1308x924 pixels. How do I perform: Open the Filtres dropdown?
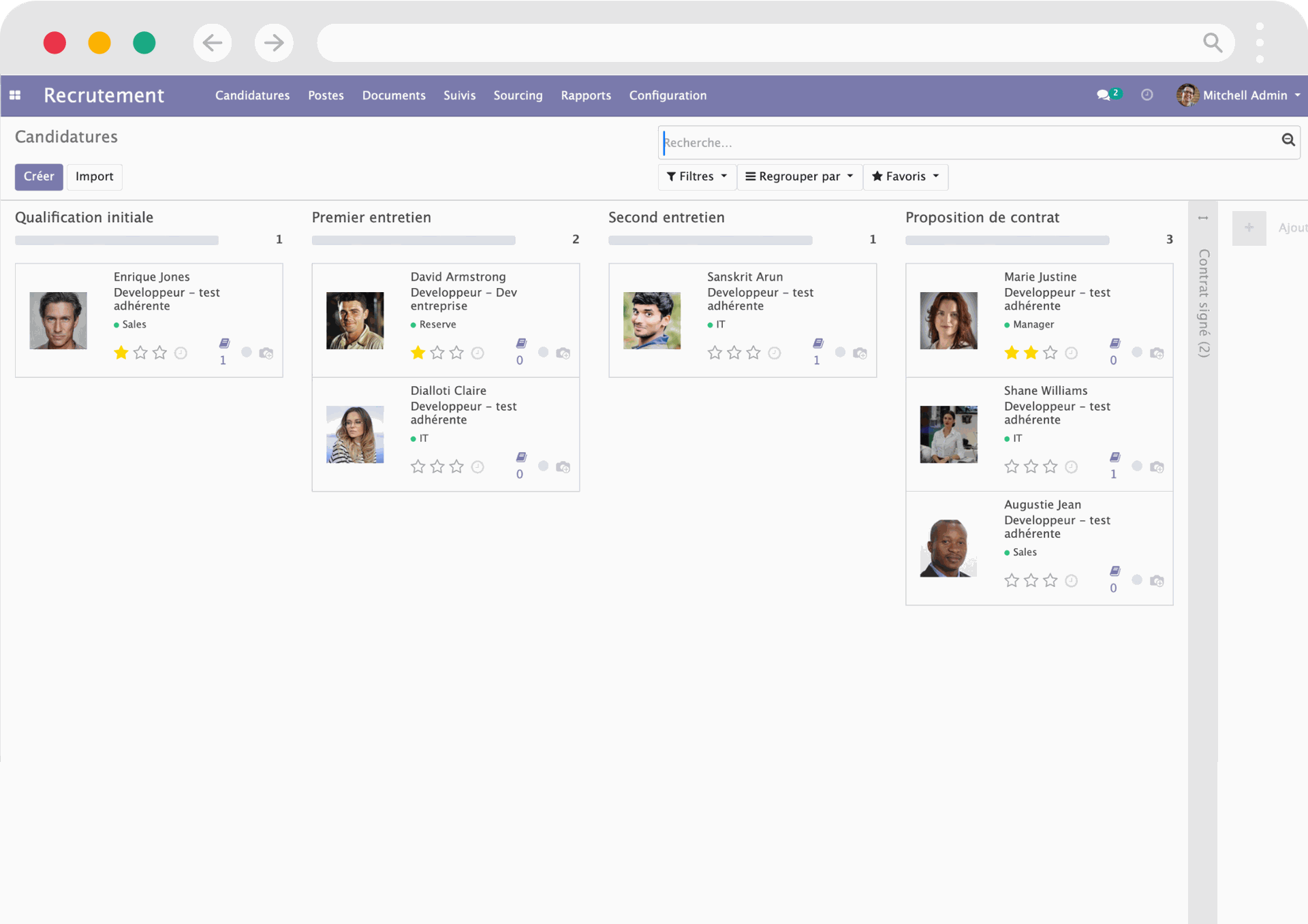pyautogui.click(x=697, y=176)
